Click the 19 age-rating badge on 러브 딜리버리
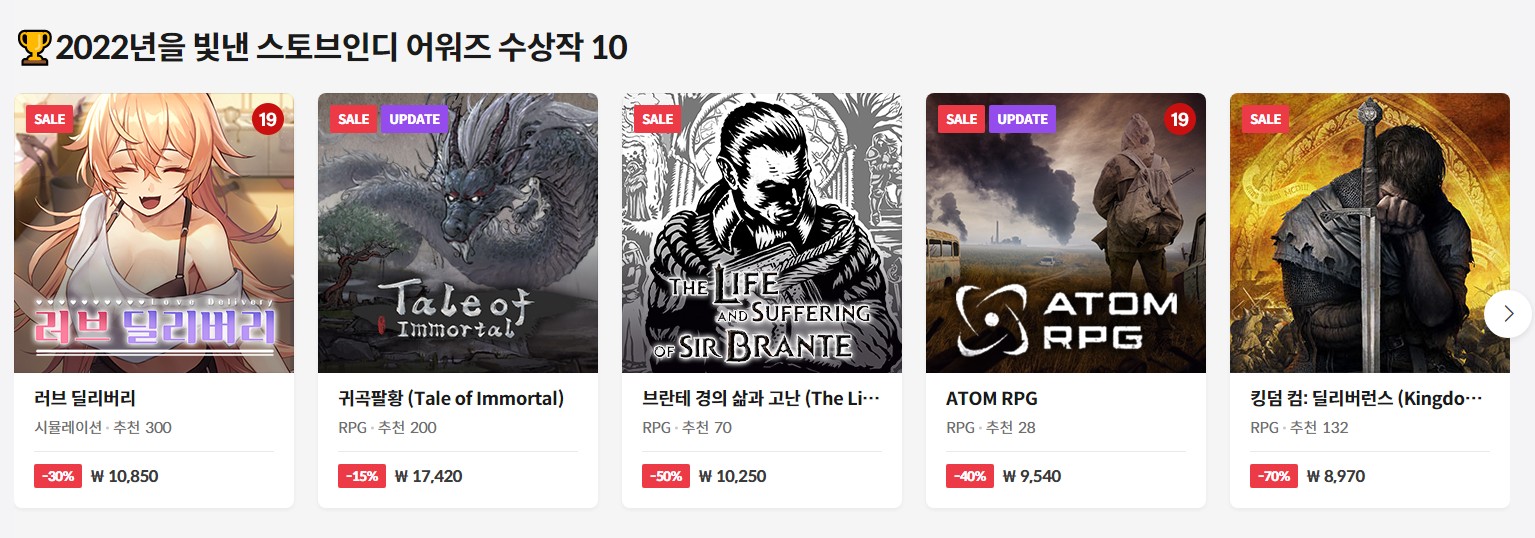The image size is (1535, 538). (267, 119)
